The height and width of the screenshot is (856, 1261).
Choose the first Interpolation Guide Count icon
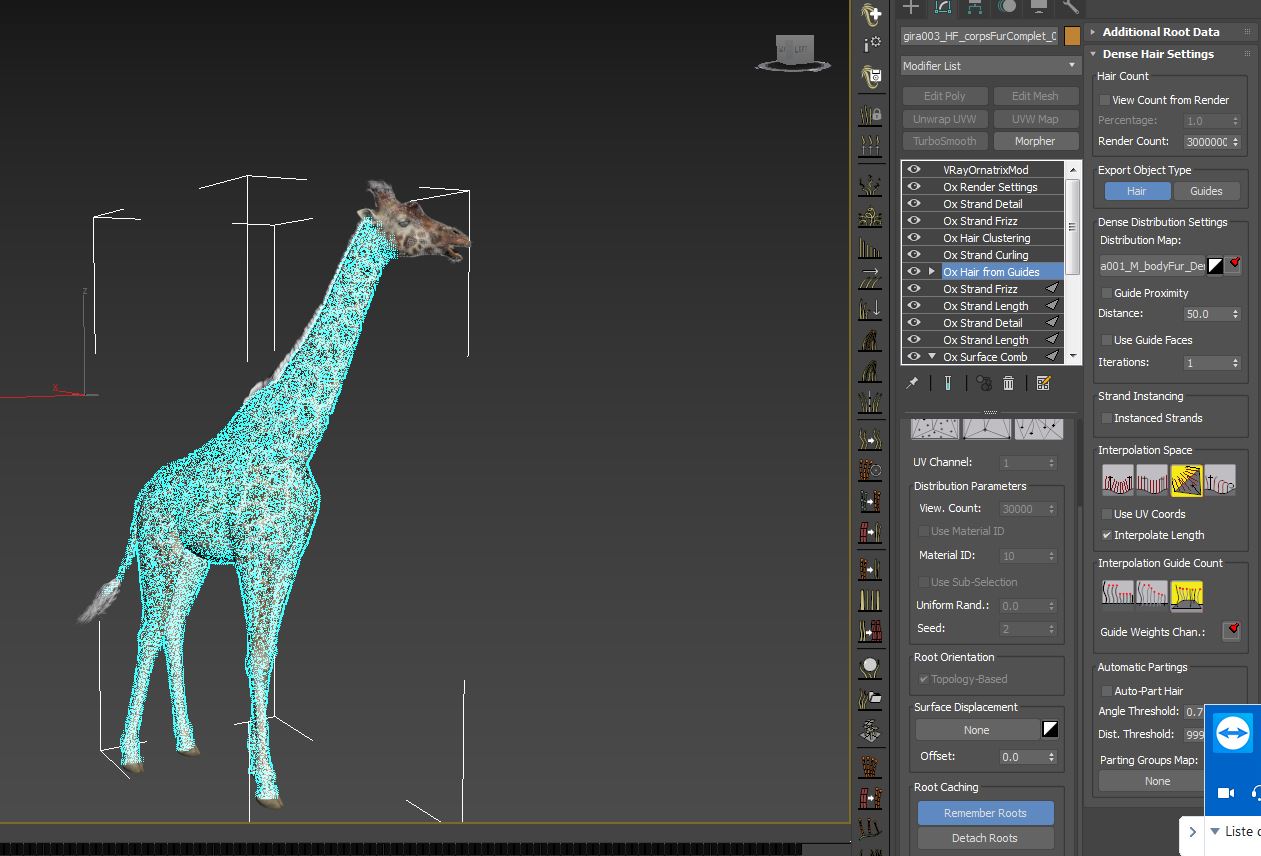(1117, 595)
